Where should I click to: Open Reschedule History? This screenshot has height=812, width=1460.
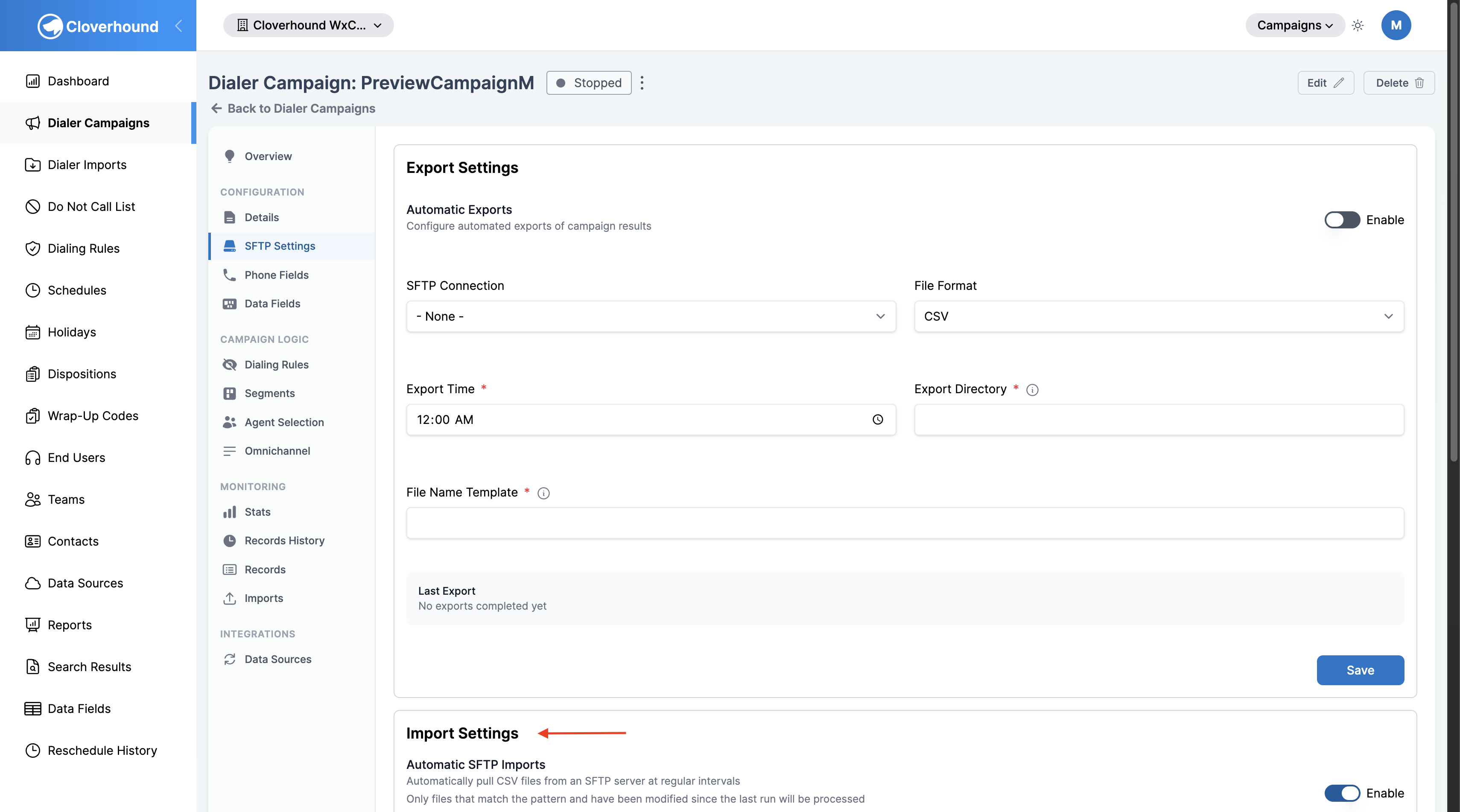click(91, 751)
